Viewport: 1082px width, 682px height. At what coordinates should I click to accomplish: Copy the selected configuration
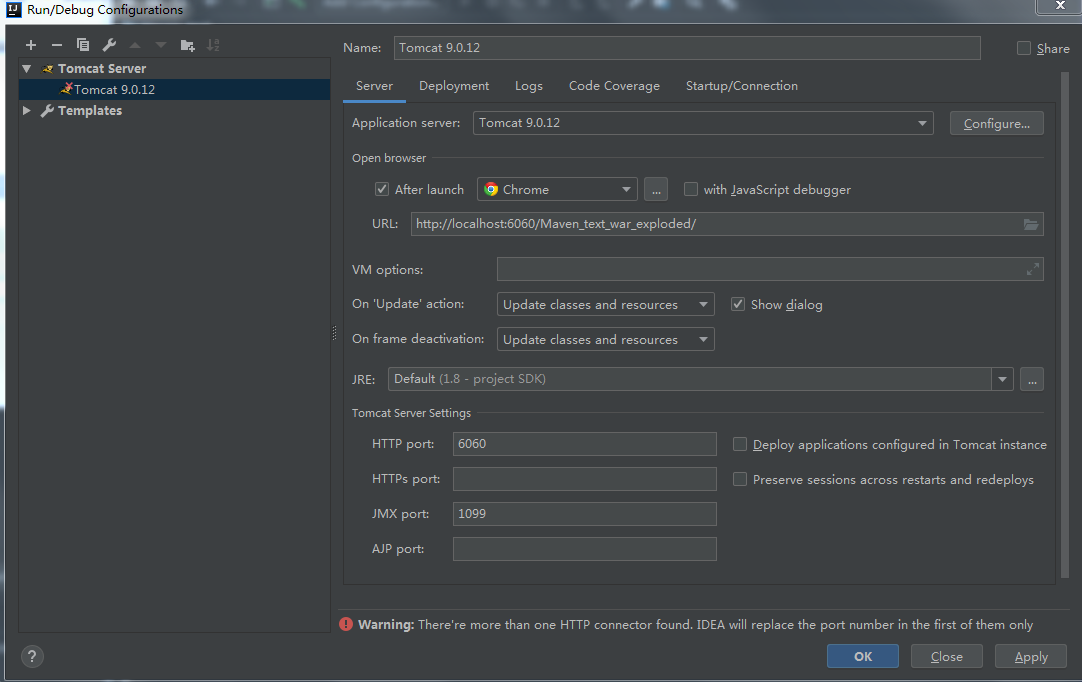[83, 45]
